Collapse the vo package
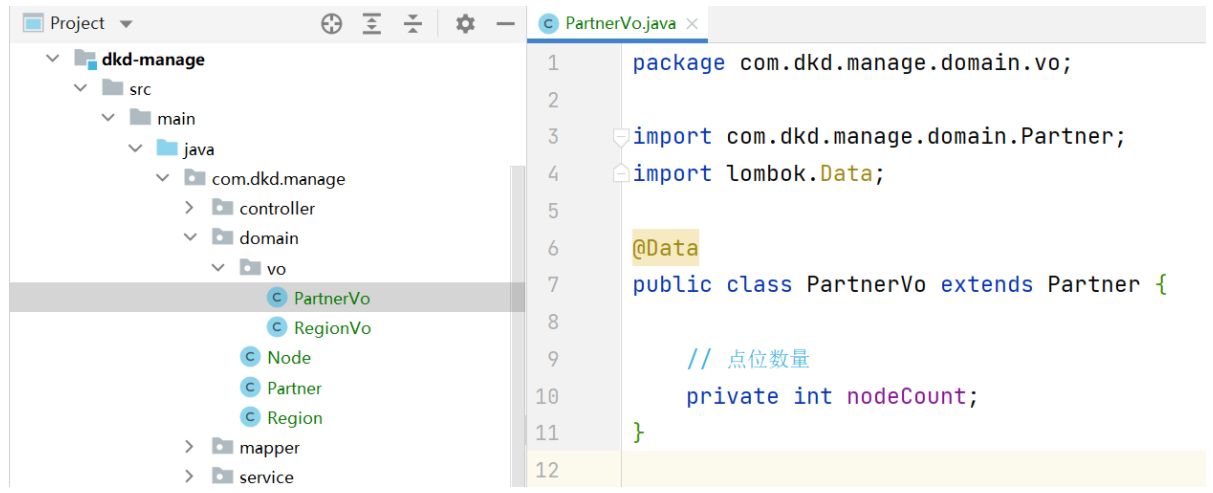 [218, 268]
